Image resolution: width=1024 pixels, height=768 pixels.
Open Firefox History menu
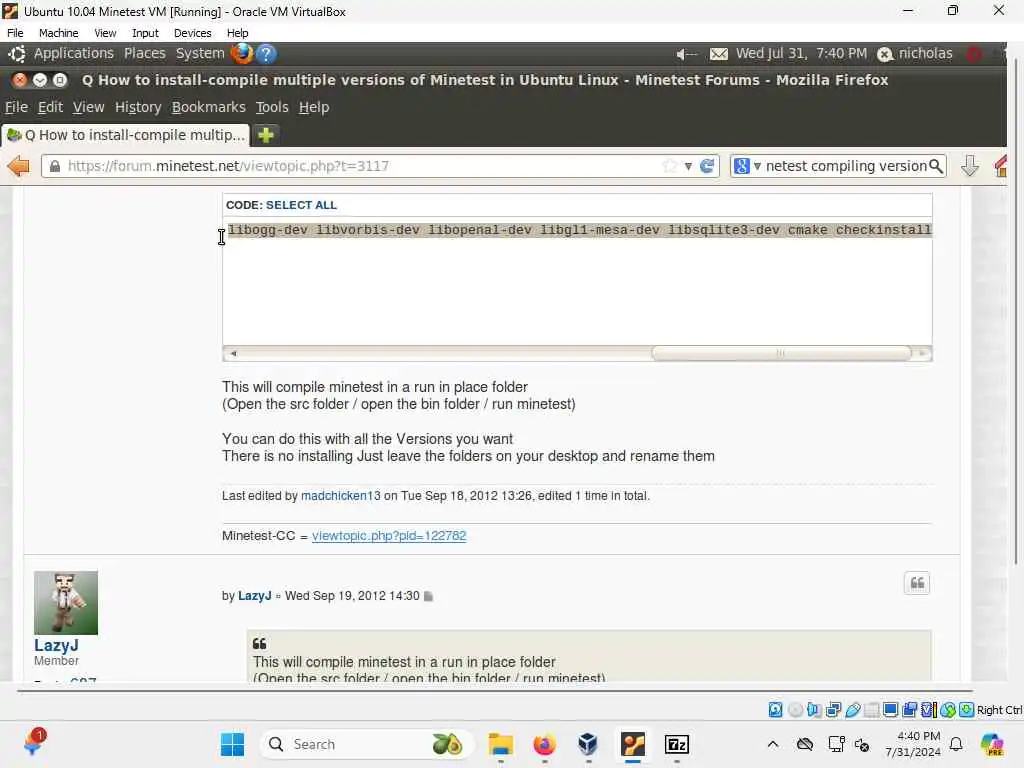click(138, 107)
